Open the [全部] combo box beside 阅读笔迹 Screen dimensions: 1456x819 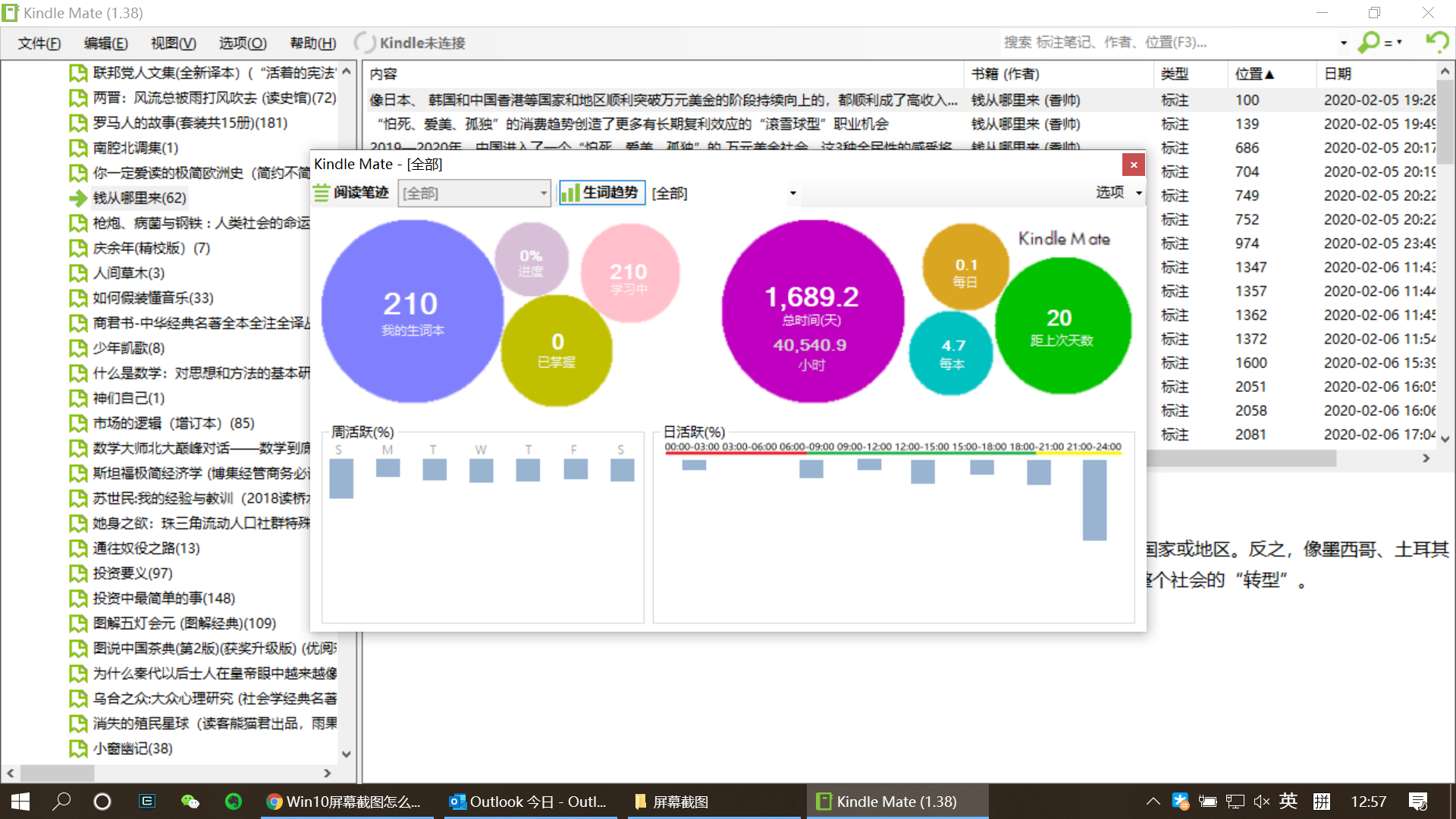point(475,193)
